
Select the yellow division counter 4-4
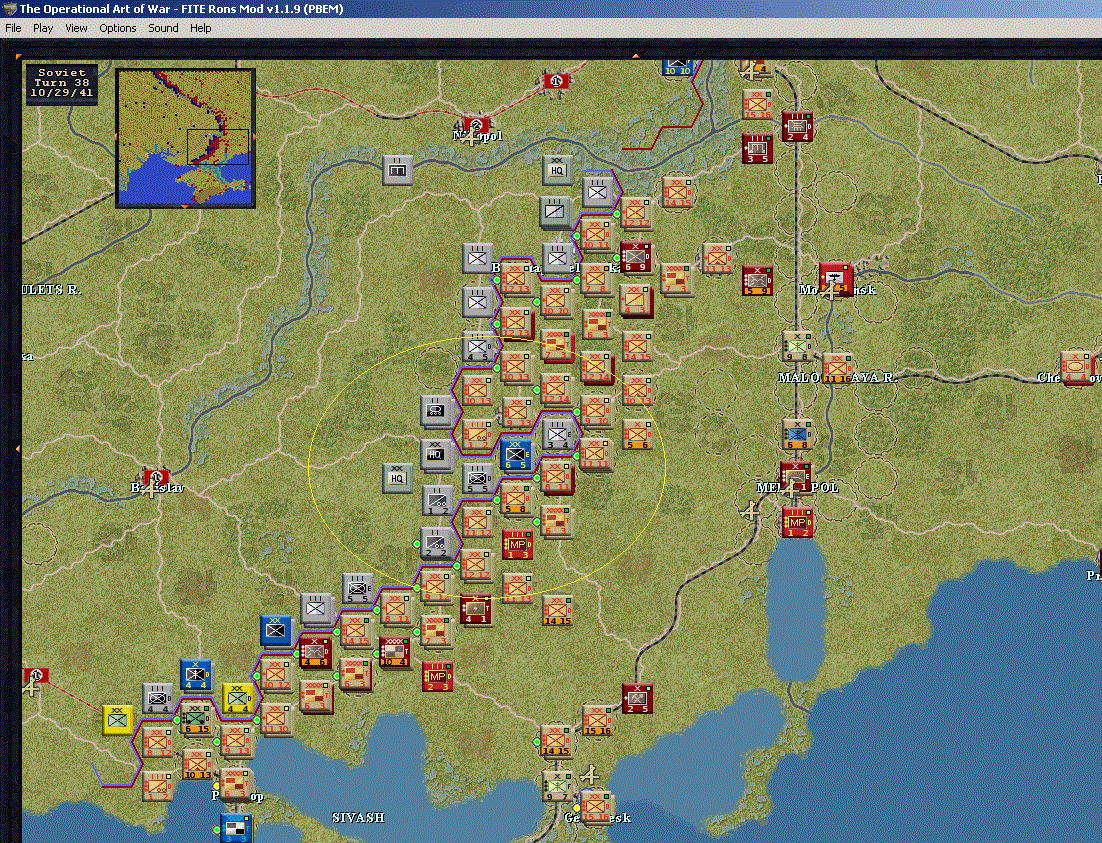[x=238, y=697]
